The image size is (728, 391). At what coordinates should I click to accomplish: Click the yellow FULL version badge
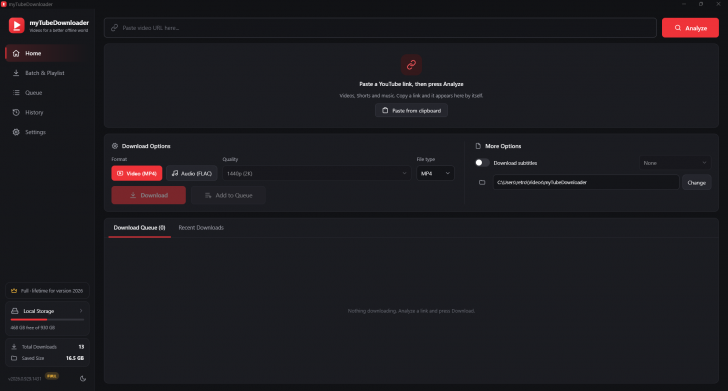pyautogui.click(x=52, y=376)
